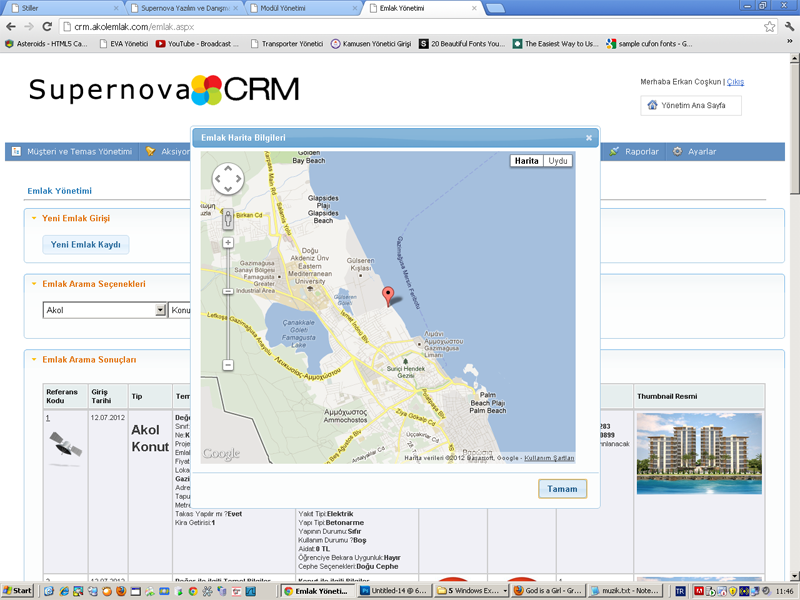Open the Raporlar menu
This screenshot has height=600, width=800.
click(x=634, y=152)
